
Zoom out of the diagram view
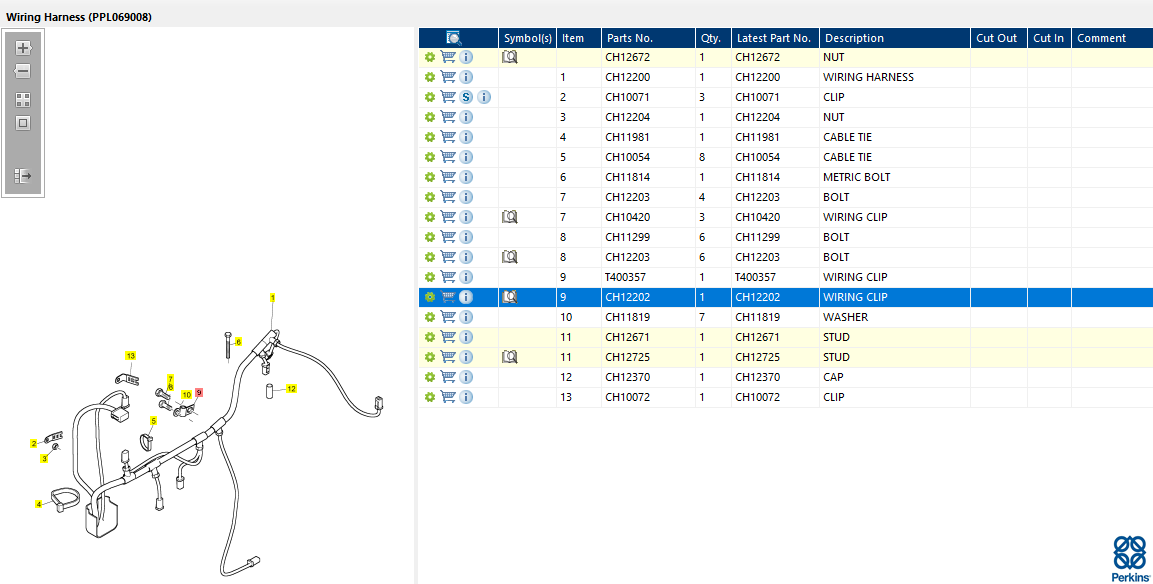(x=23, y=72)
